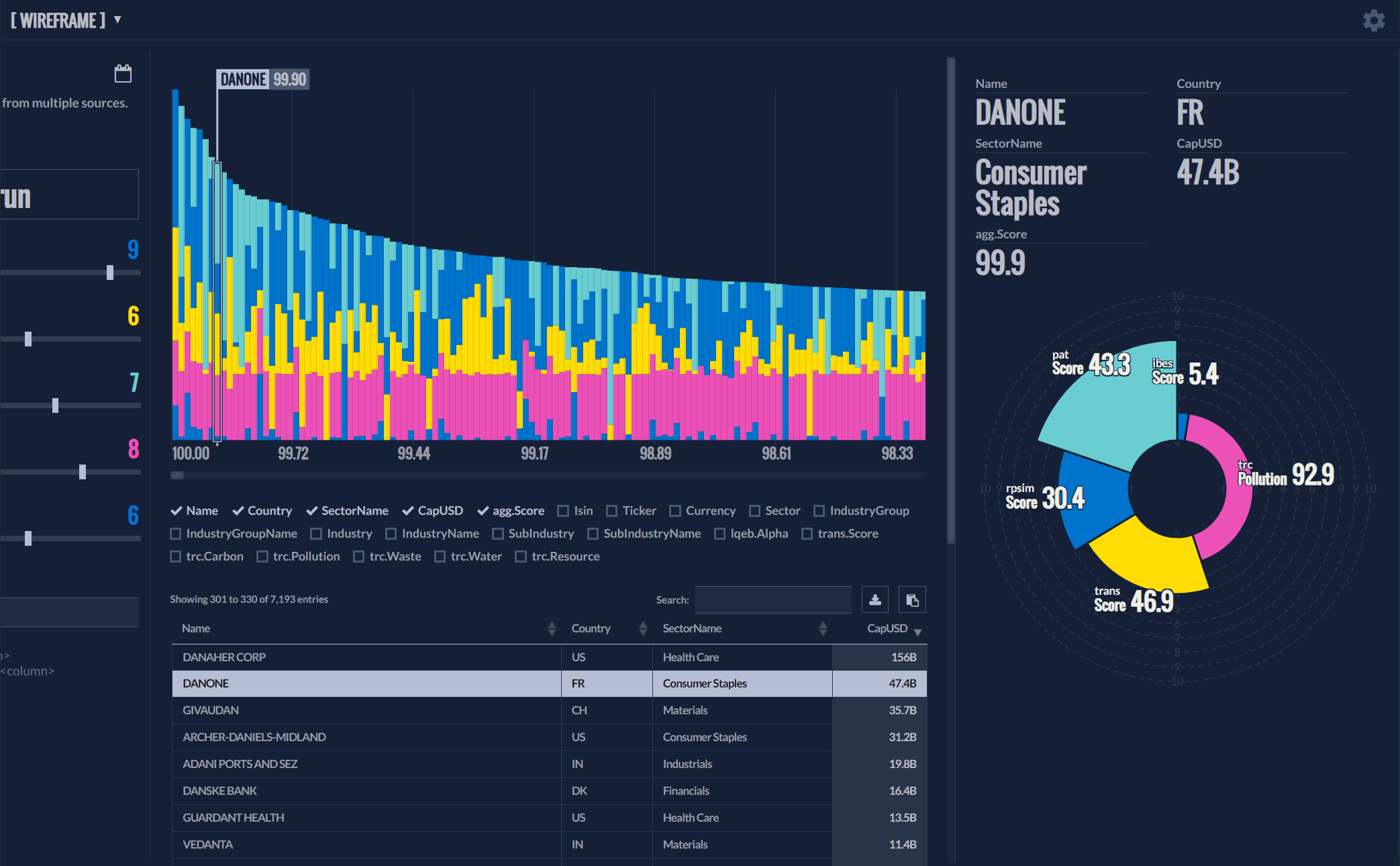This screenshot has width=1400, height=866.
Task: Select the GUARDANT HEALTH table row
Action: 549,818
